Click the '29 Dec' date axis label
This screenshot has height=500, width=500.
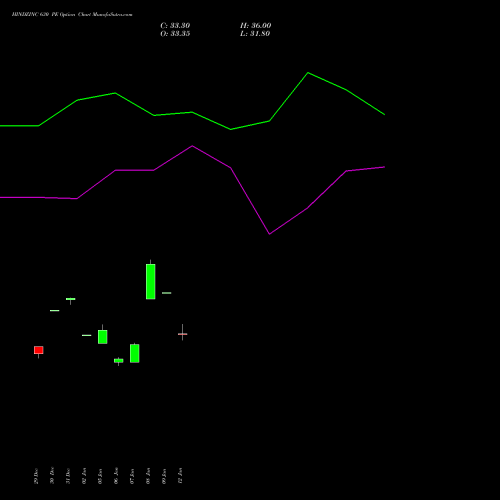(36, 476)
